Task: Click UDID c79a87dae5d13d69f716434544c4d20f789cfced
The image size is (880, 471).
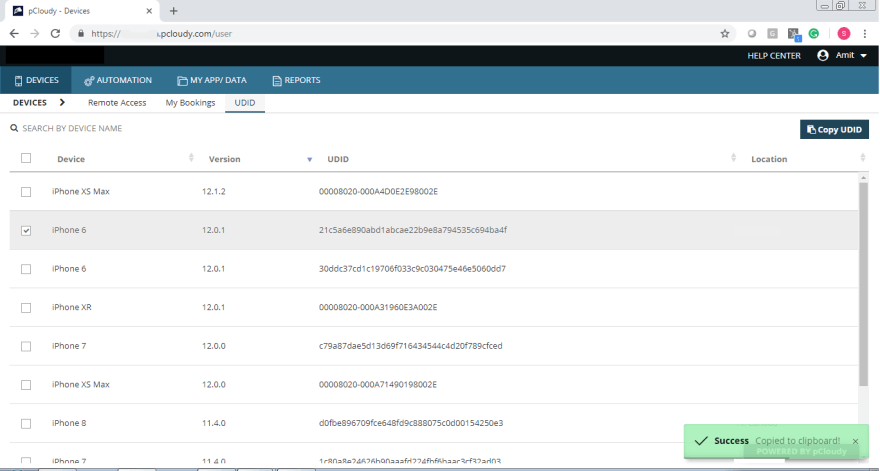Action: click(411, 346)
